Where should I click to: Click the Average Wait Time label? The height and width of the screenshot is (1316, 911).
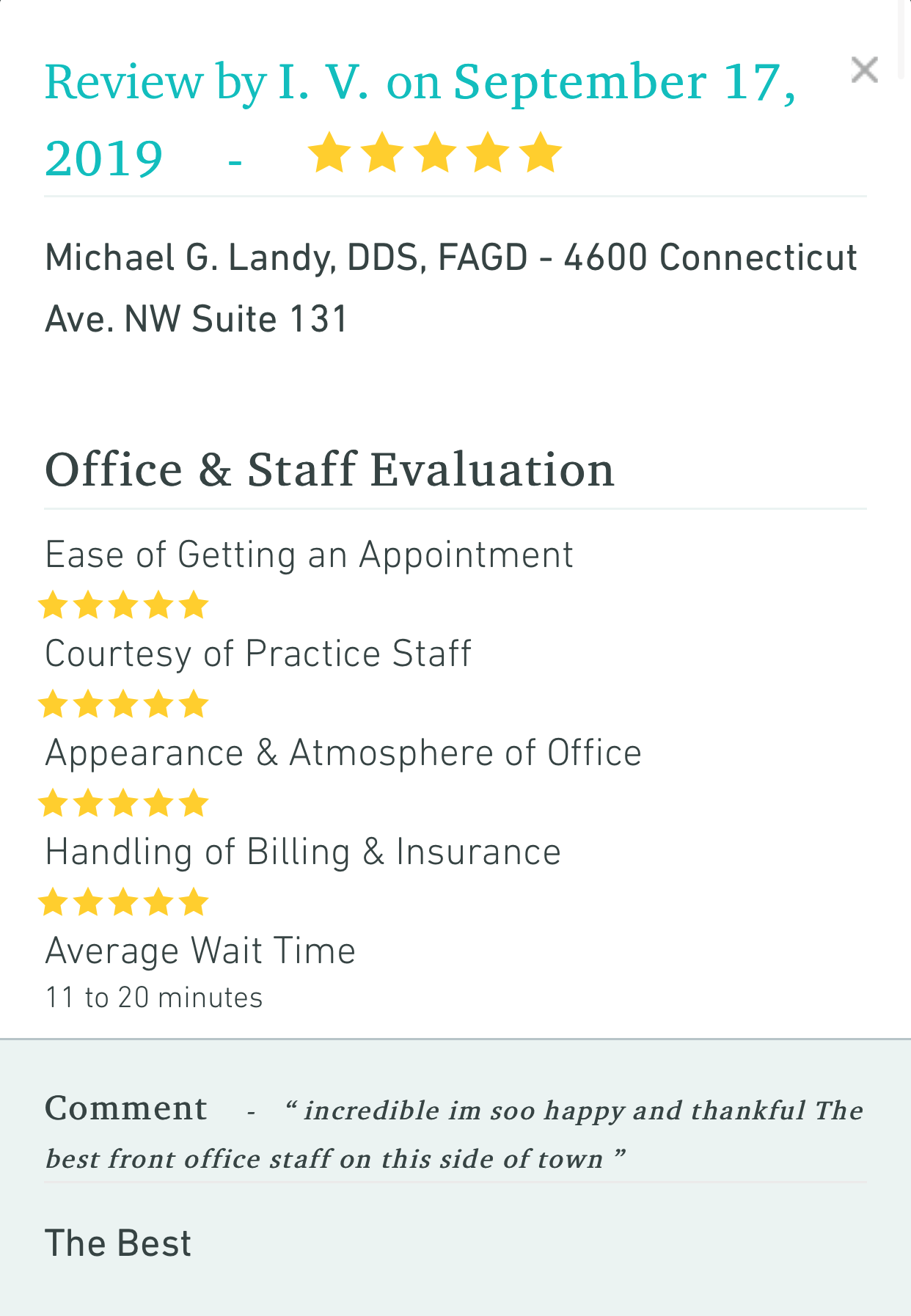click(x=200, y=951)
